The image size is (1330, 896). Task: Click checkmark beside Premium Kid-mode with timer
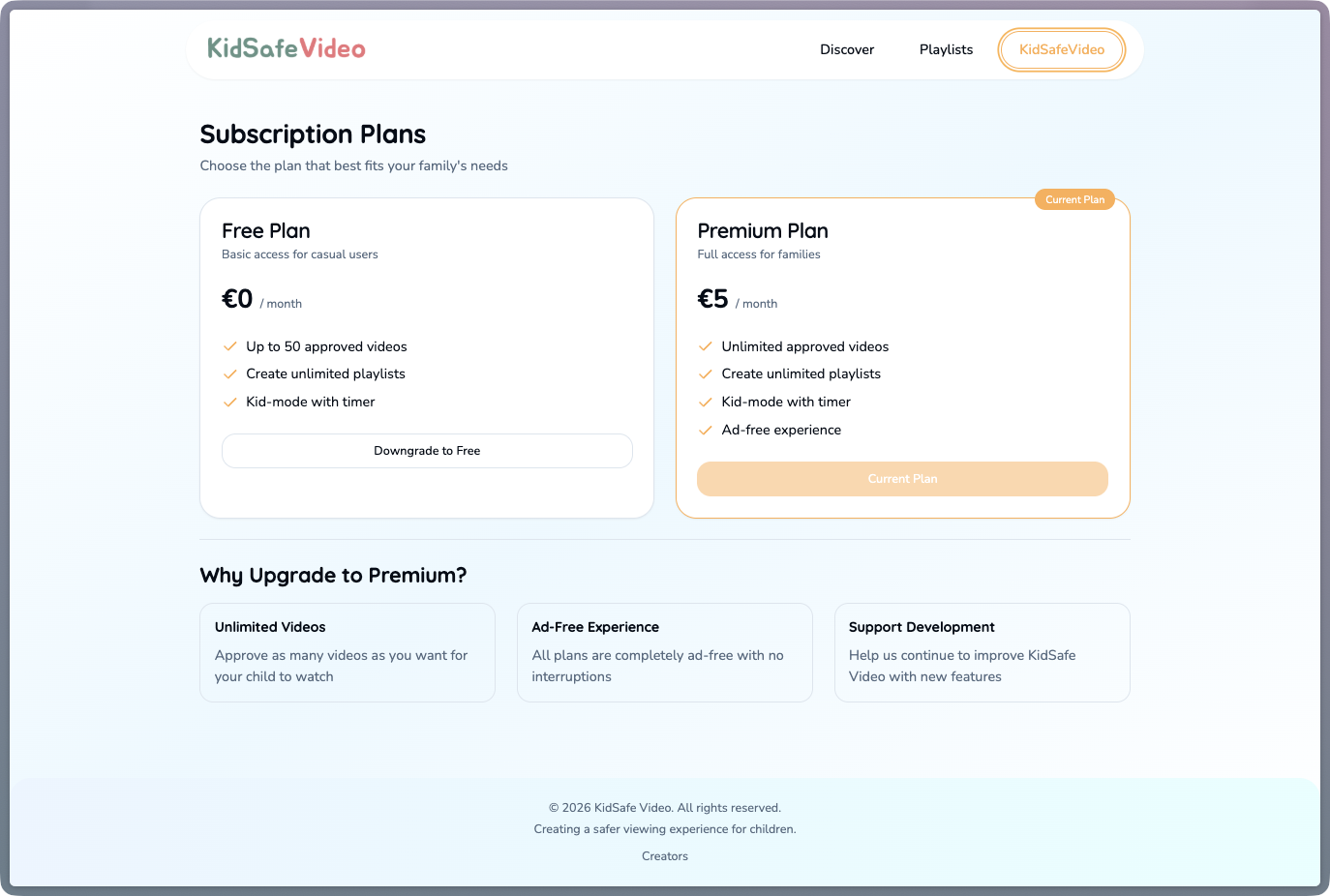[706, 402]
